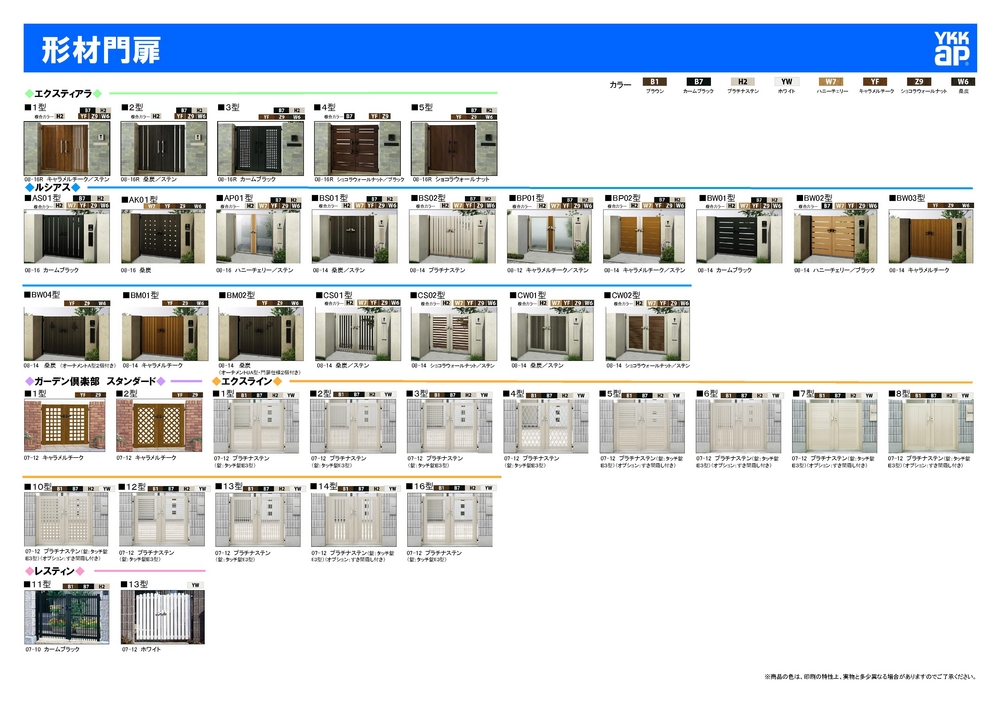Open the ルシアス AS01型 gate image
This screenshot has width=1000, height=707.
67,237
